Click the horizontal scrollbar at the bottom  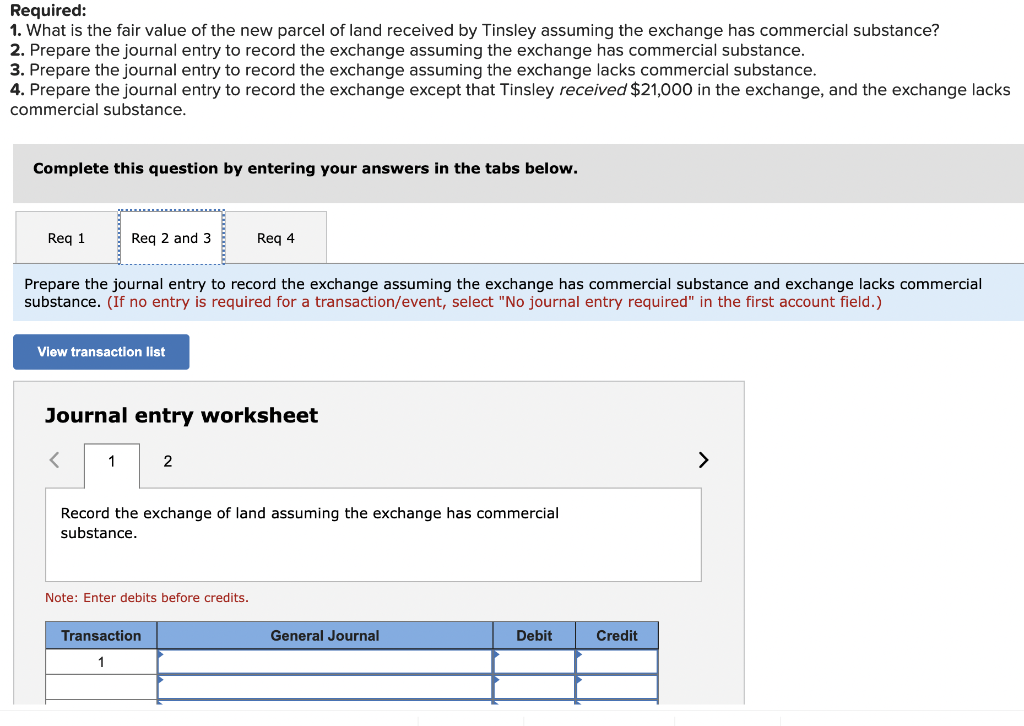pyautogui.click(x=512, y=718)
